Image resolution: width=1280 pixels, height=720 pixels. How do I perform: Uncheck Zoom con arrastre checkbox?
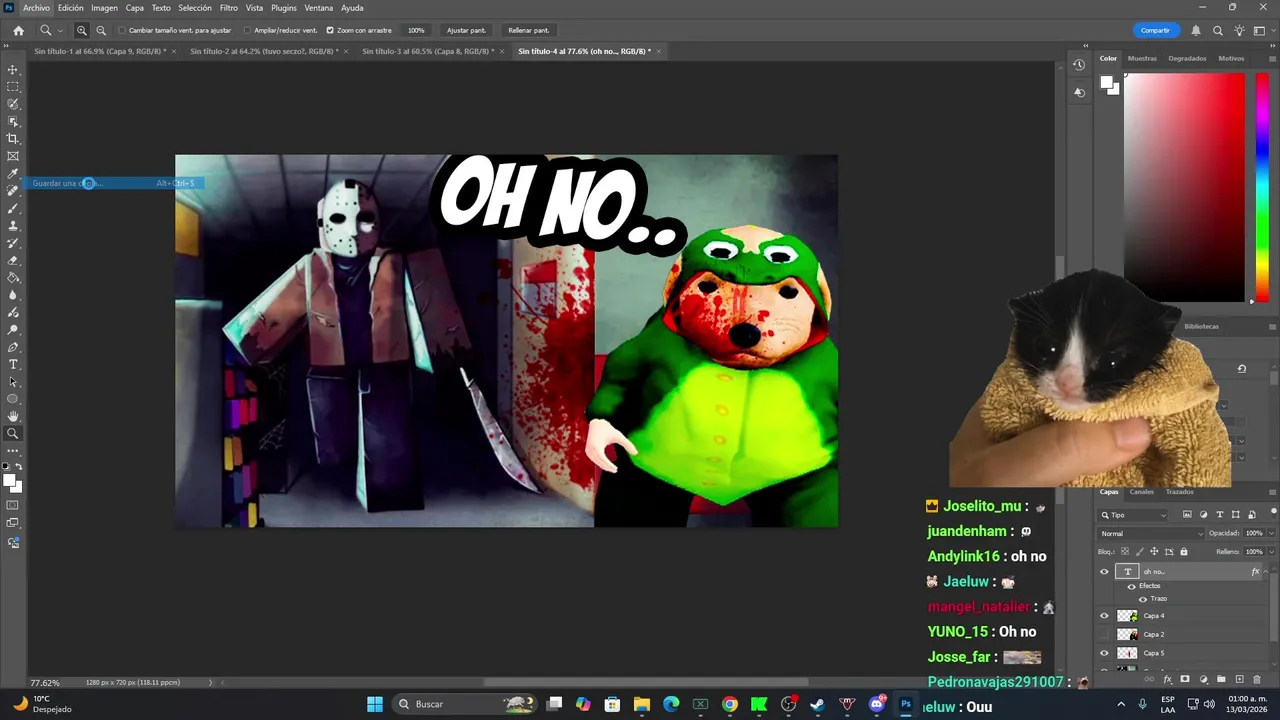coord(330,30)
